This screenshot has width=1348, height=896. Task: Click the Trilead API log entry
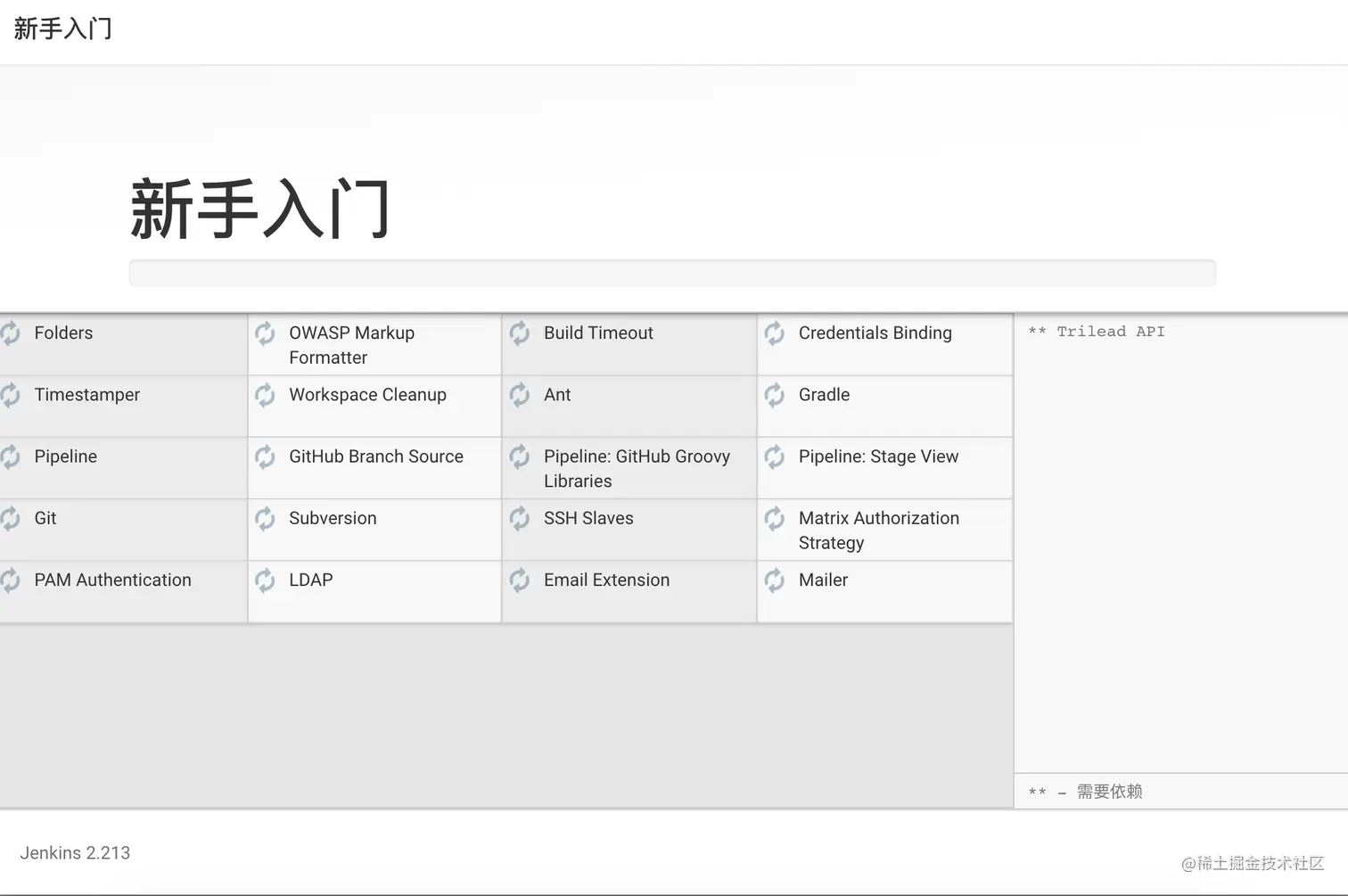coord(1095,331)
